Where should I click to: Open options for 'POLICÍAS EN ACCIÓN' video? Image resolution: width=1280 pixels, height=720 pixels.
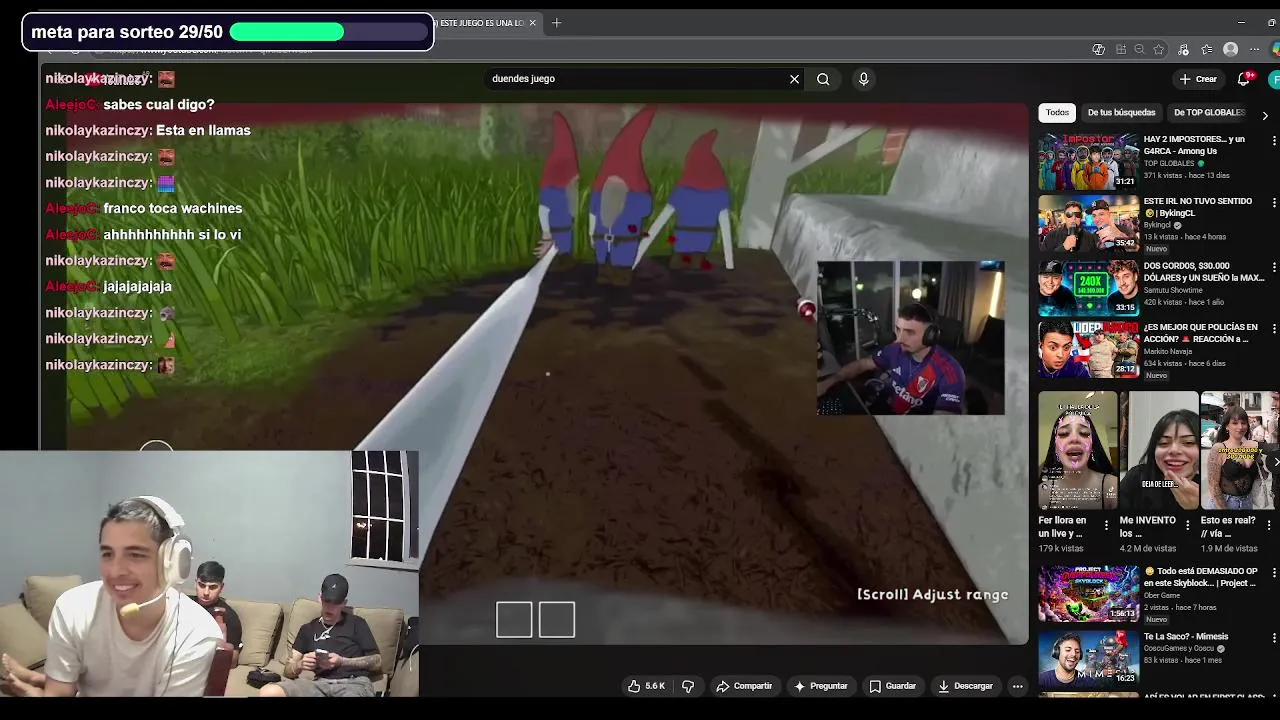[x=1274, y=329]
